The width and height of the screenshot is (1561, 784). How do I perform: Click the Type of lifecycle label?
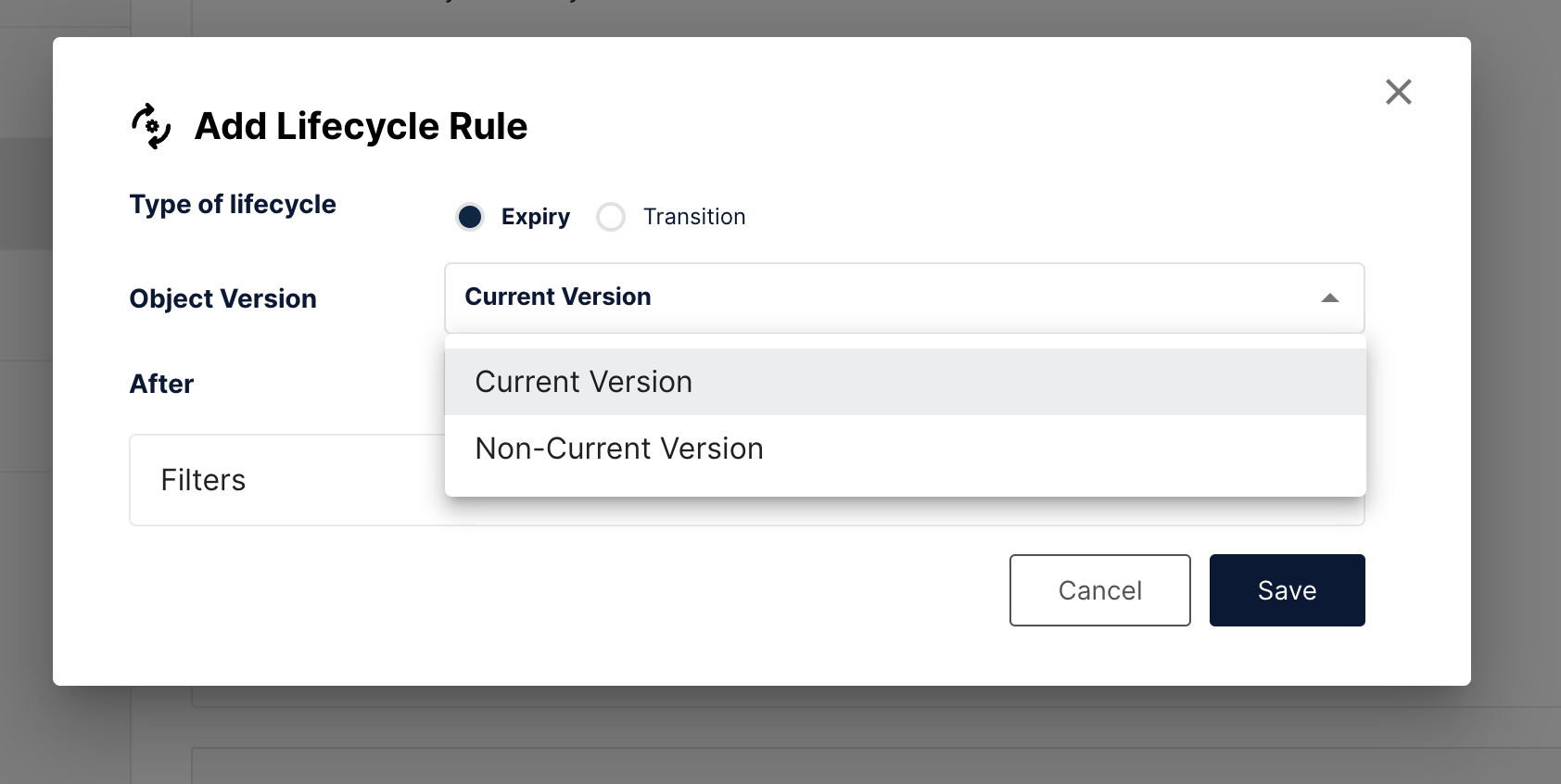pyautogui.click(x=233, y=205)
